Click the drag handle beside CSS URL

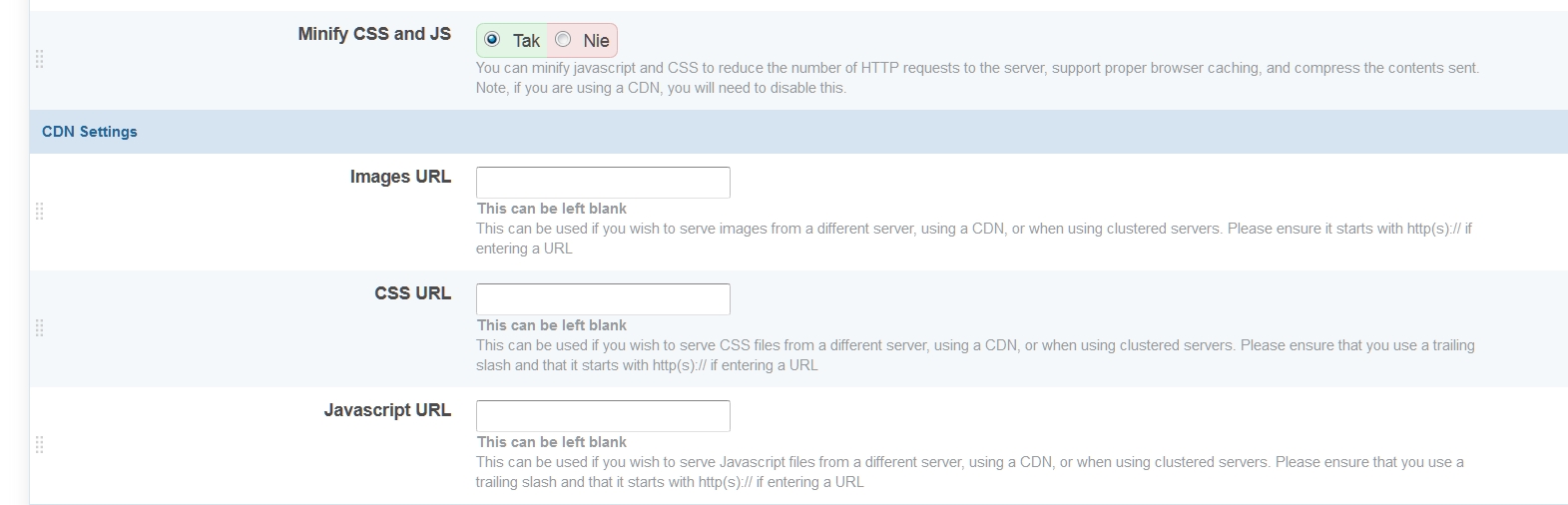pos(40,328)
